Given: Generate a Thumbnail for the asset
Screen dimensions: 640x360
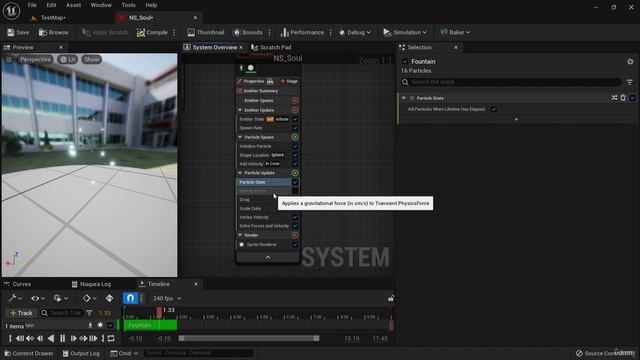Looking at the screenshot, I should 206,32.
